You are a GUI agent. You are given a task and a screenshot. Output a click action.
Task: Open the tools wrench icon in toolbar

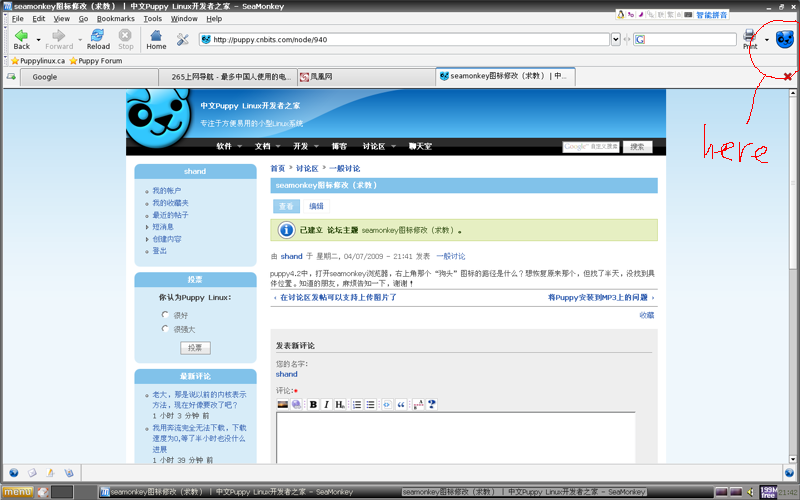tap(183, 39)
